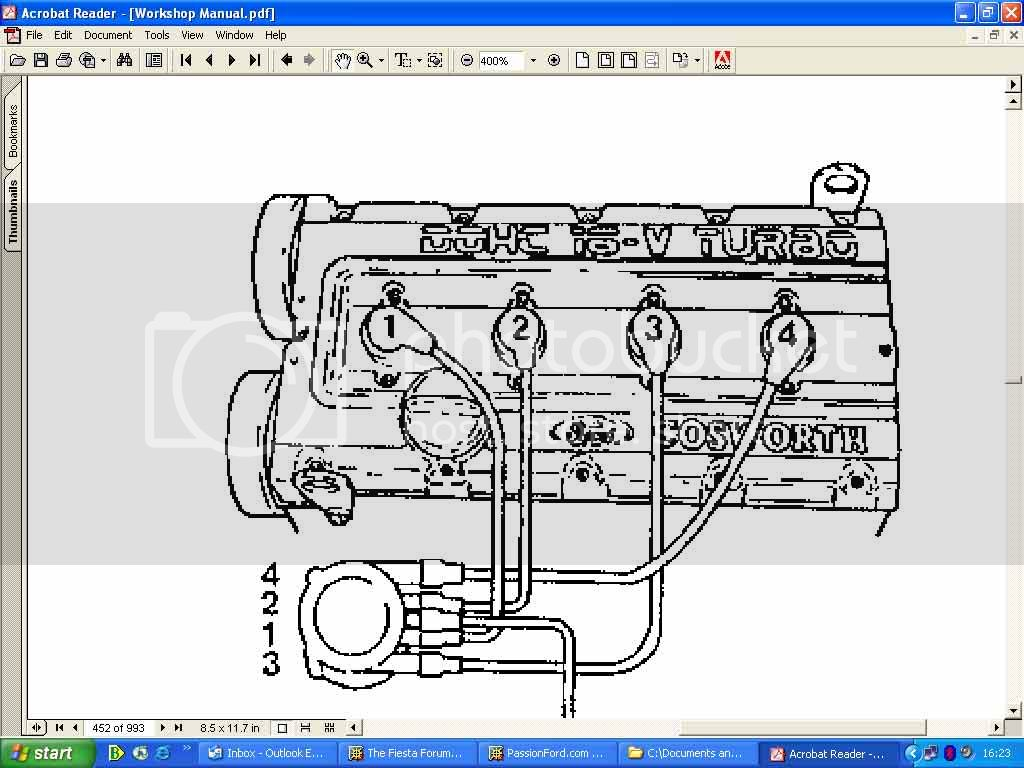Viewport: 1024px width, 768px height.
Task: Click the Reflow toolbar icon
Action: 652,60
